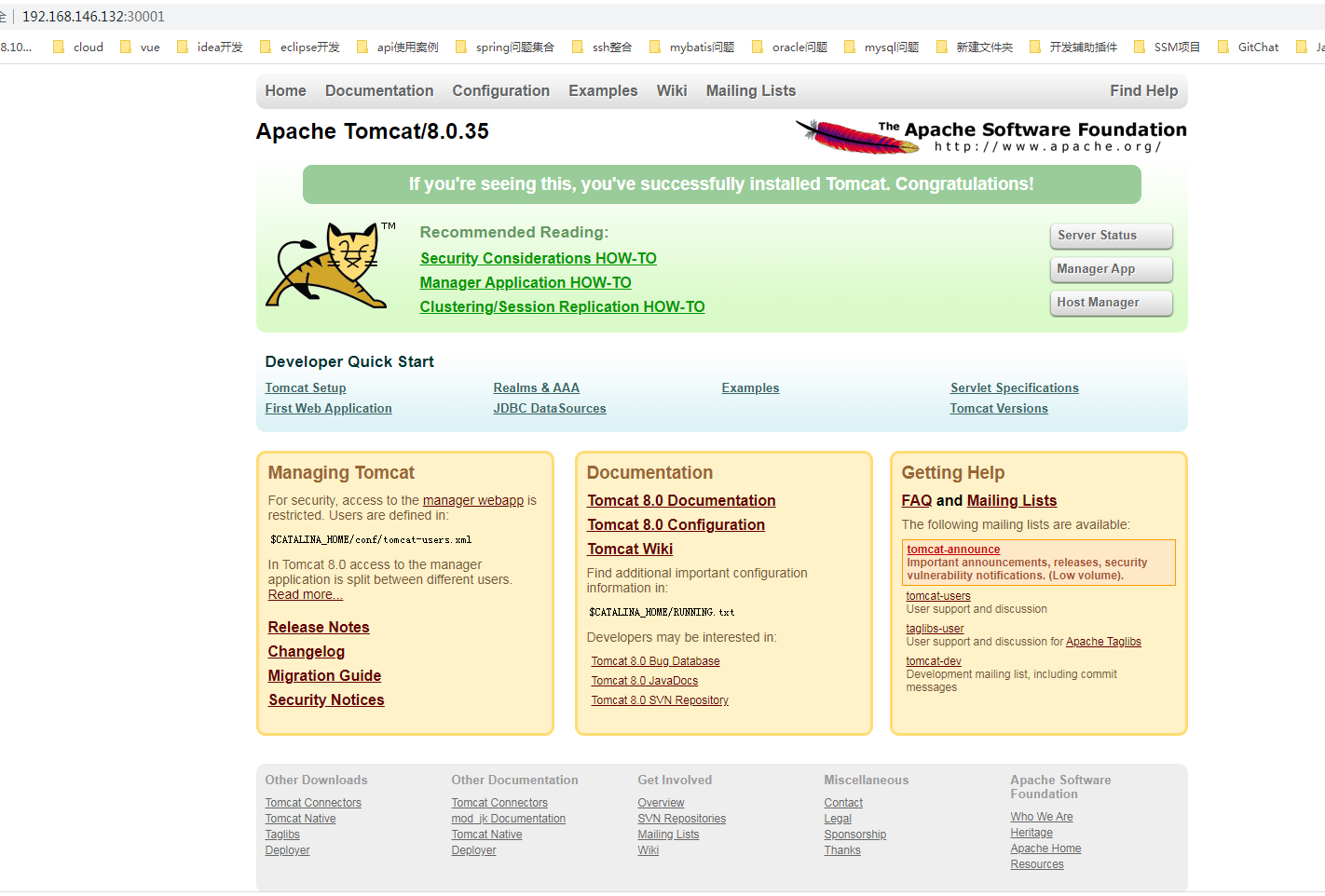Viewport: 1325px width, 896px height.
Task: Click the Server Status button
Action: coord(1112,236)
